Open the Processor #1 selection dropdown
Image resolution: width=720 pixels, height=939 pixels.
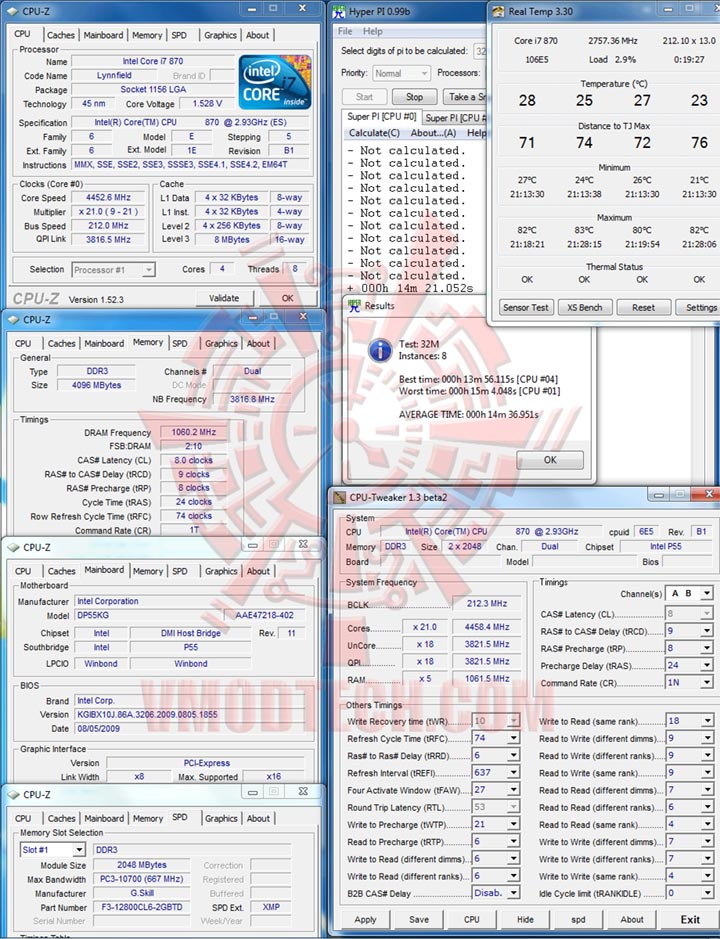click(113, 270)
